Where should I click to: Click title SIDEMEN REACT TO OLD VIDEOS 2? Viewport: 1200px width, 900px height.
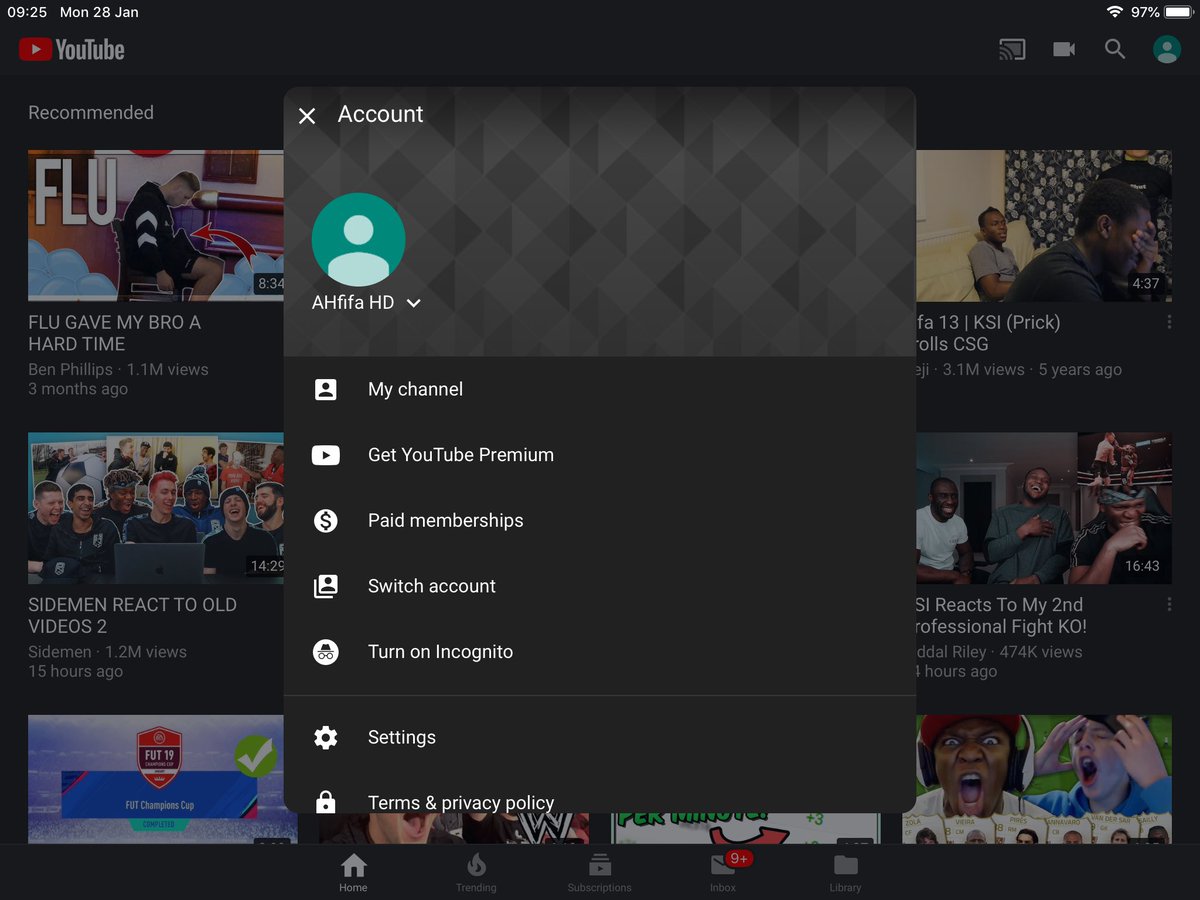132,616
